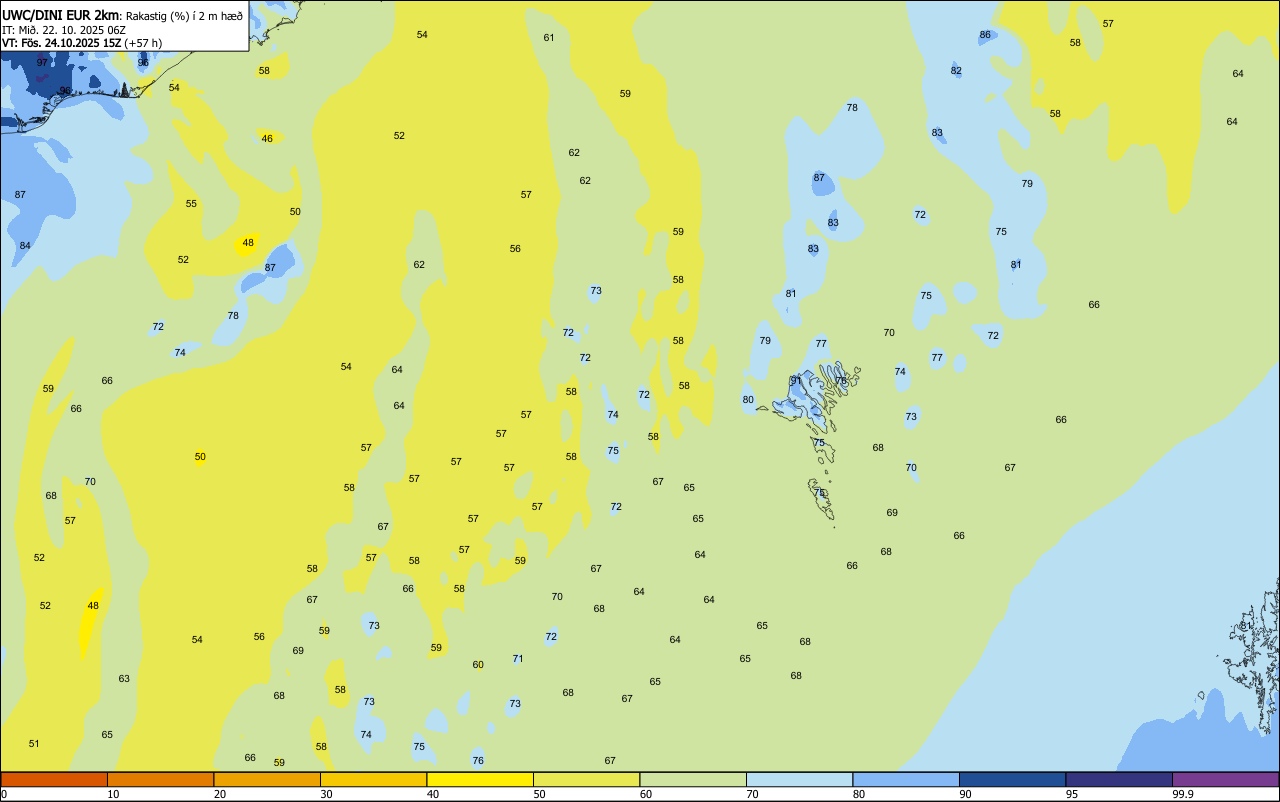Click the humidity value 55 on the map

(x=191, y=203)
